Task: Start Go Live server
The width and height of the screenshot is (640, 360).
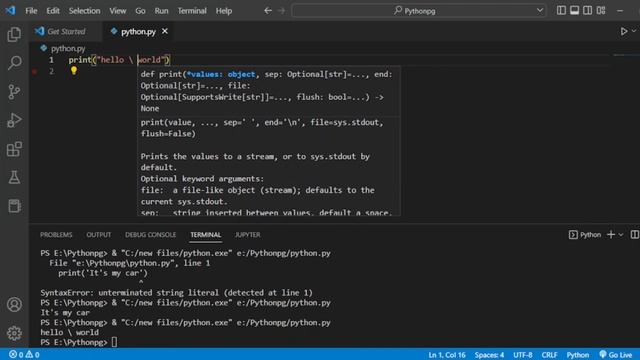Action: click(616, 355)
